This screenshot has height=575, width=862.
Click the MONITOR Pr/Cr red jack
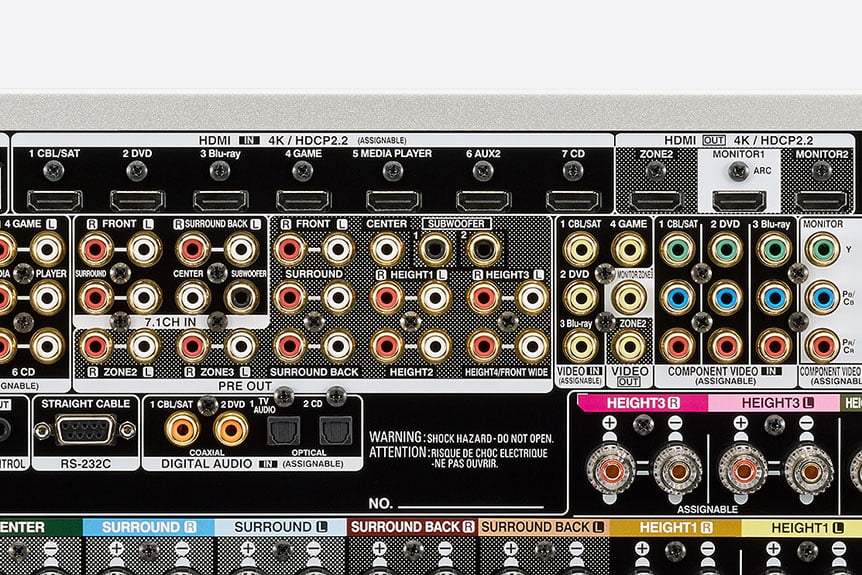(x=822, y=346)
